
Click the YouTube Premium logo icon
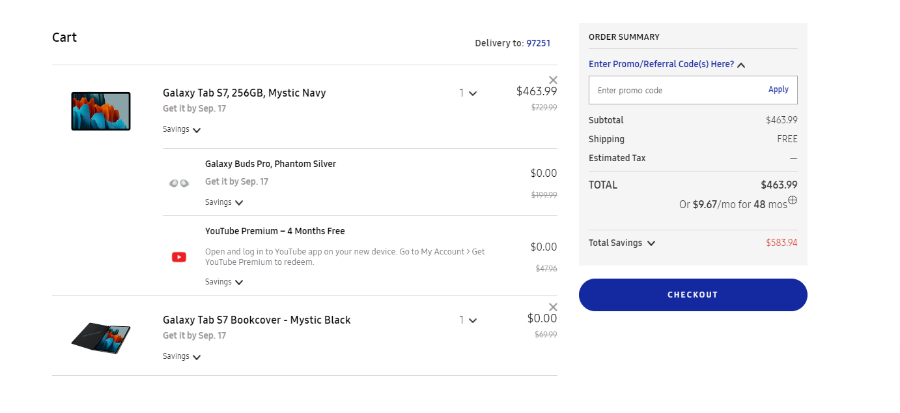click(x=179, y=257)
